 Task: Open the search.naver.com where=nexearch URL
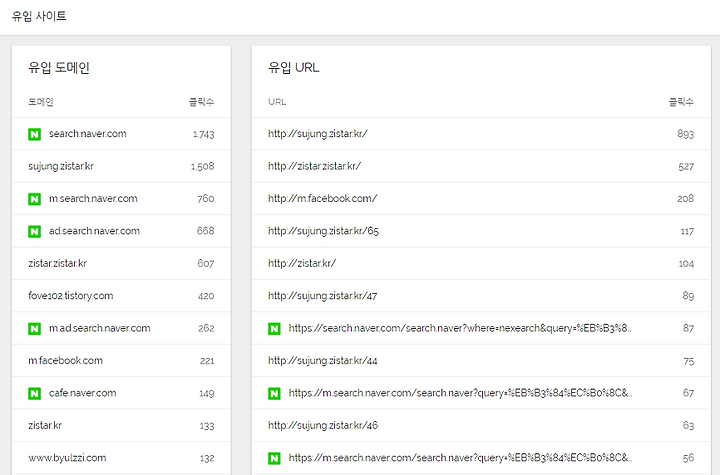coord(460,328)
